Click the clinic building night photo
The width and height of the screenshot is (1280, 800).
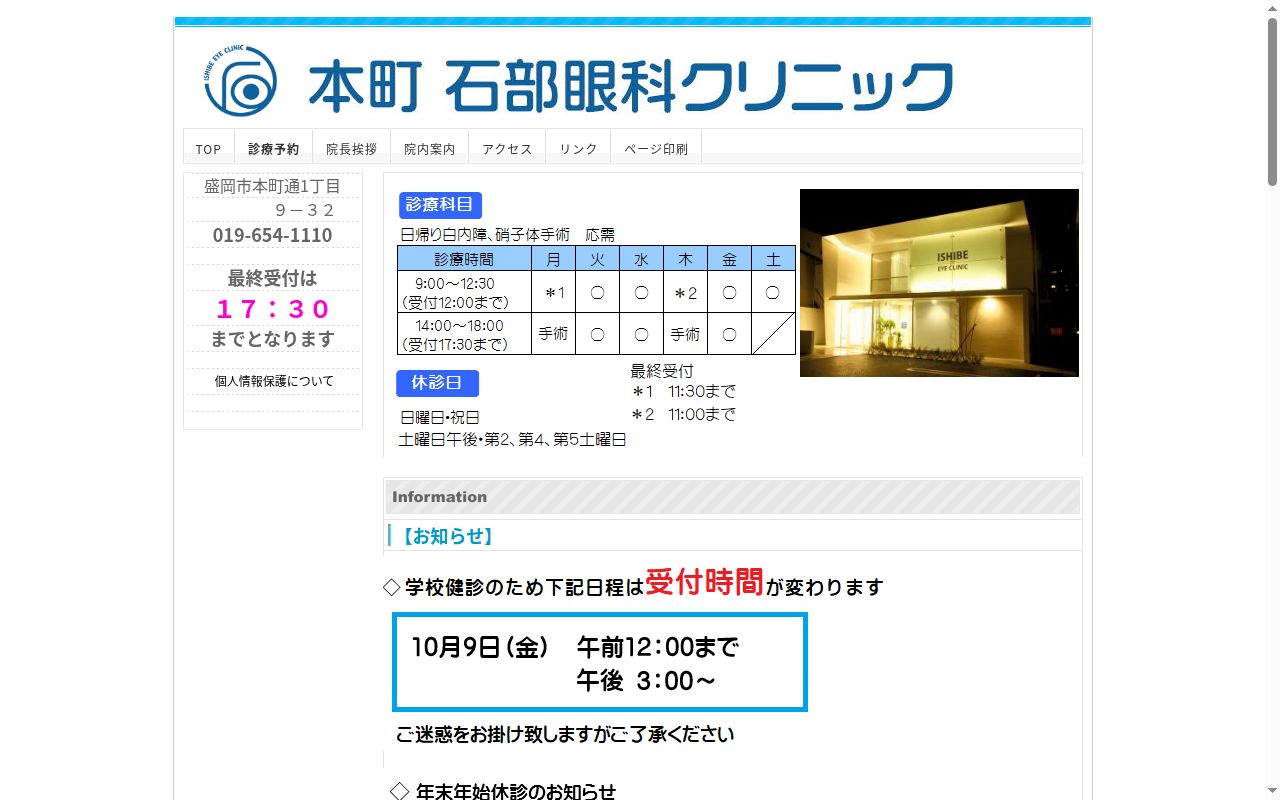click(939, 283)
